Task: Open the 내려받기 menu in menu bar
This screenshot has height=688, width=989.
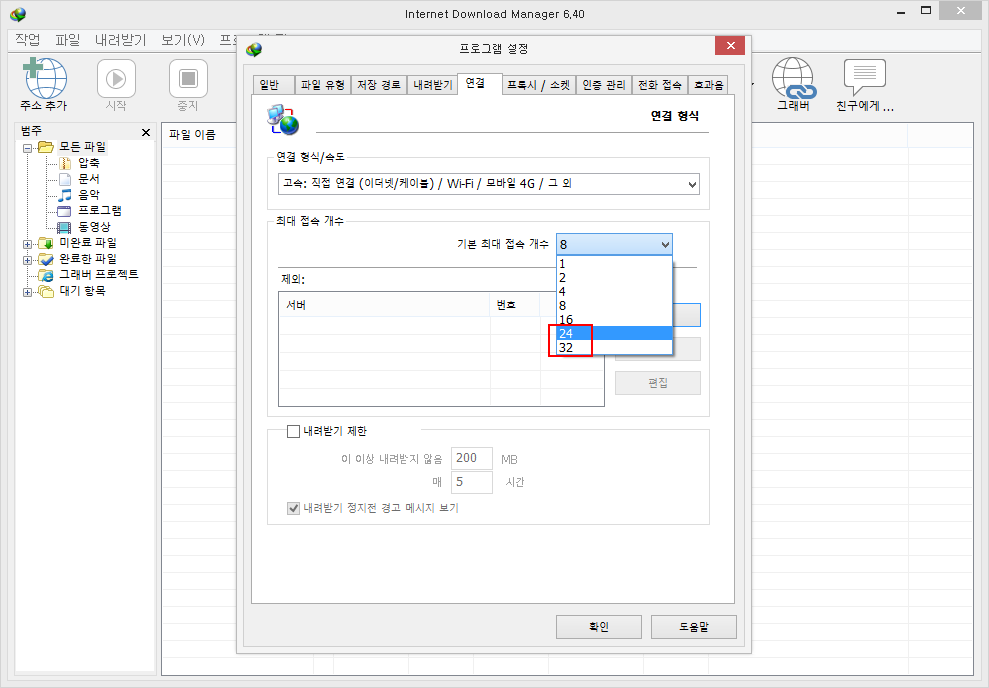Action: pos(120,40)
